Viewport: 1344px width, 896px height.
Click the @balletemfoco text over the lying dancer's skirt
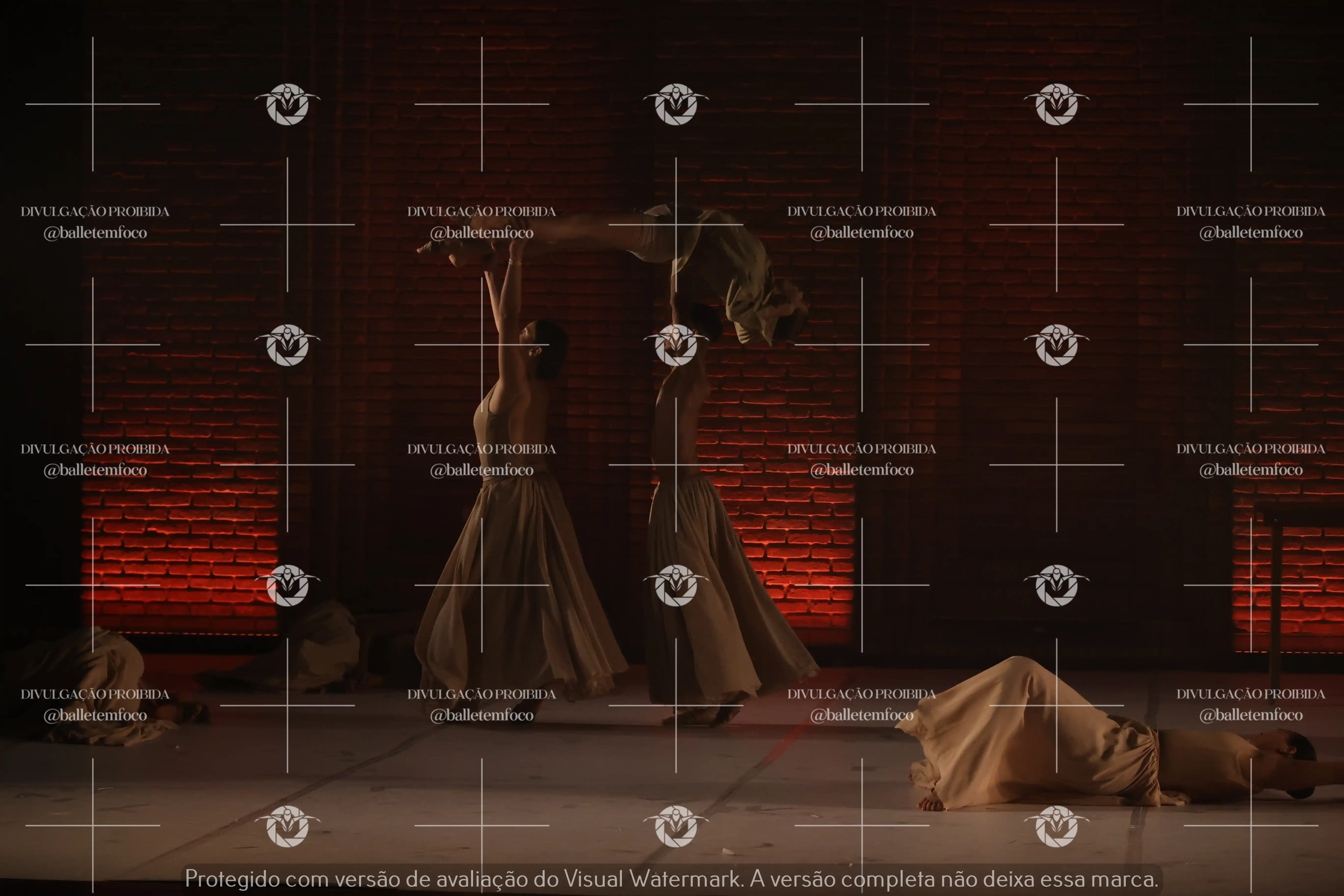(x=862, y=715)
